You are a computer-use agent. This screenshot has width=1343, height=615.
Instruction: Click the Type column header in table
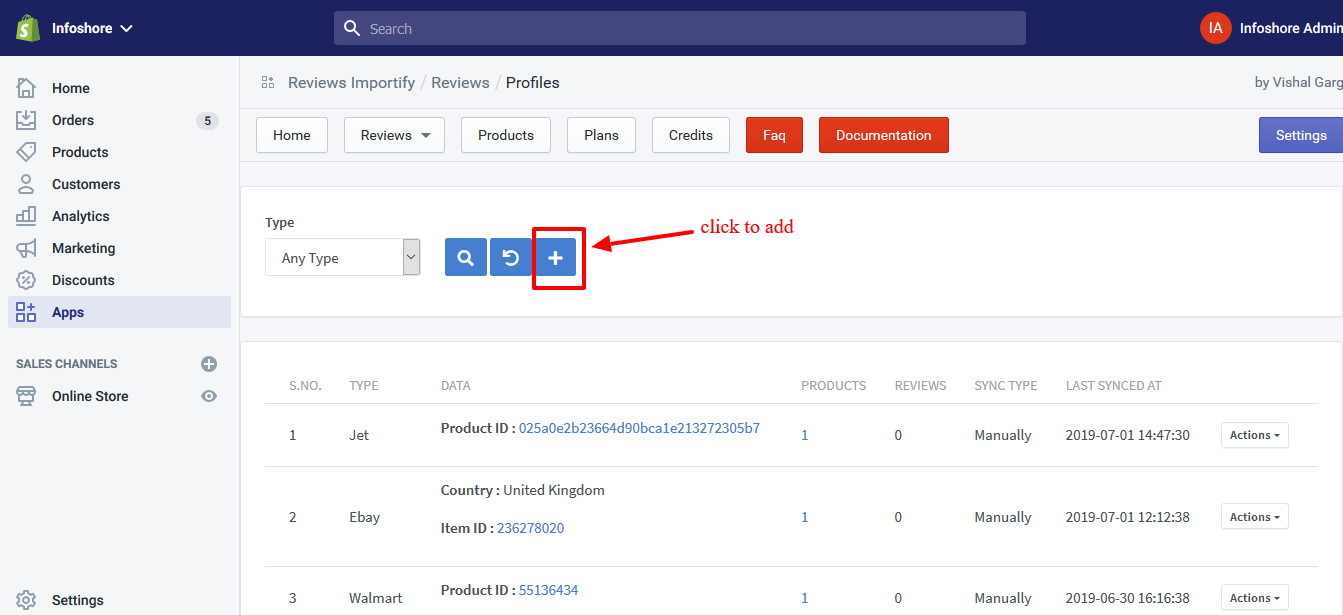click(363, 385)
